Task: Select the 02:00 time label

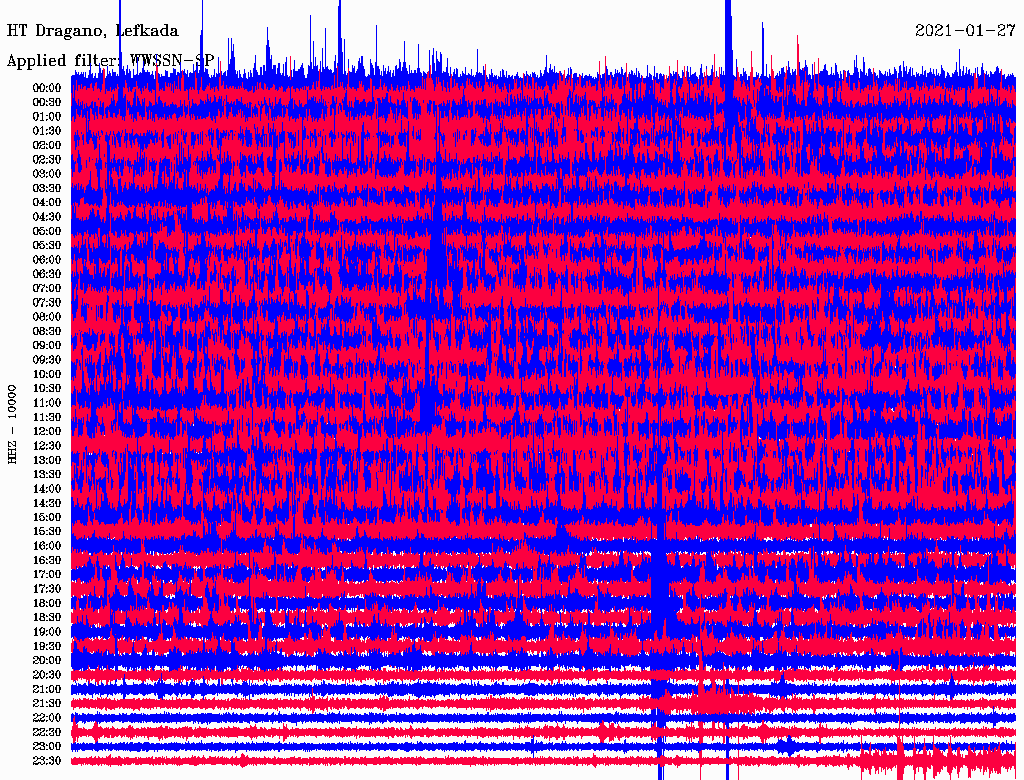Action: point(47,145)
